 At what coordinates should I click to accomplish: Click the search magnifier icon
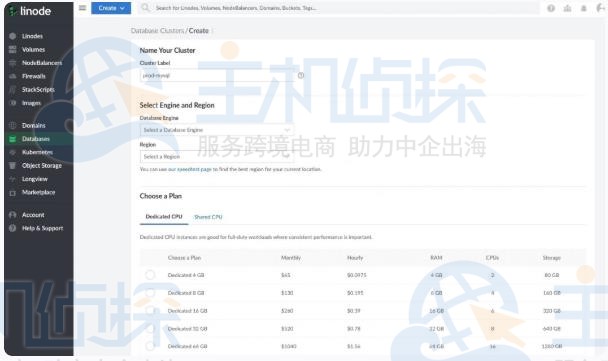tap(145, 8)
